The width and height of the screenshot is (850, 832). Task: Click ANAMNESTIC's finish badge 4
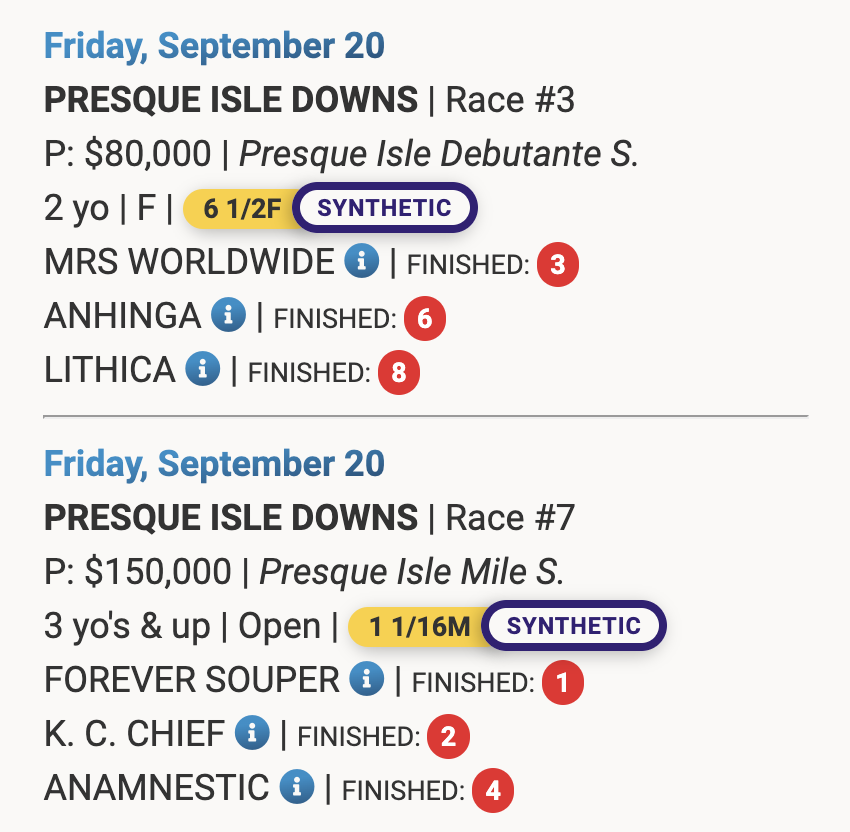493,791
